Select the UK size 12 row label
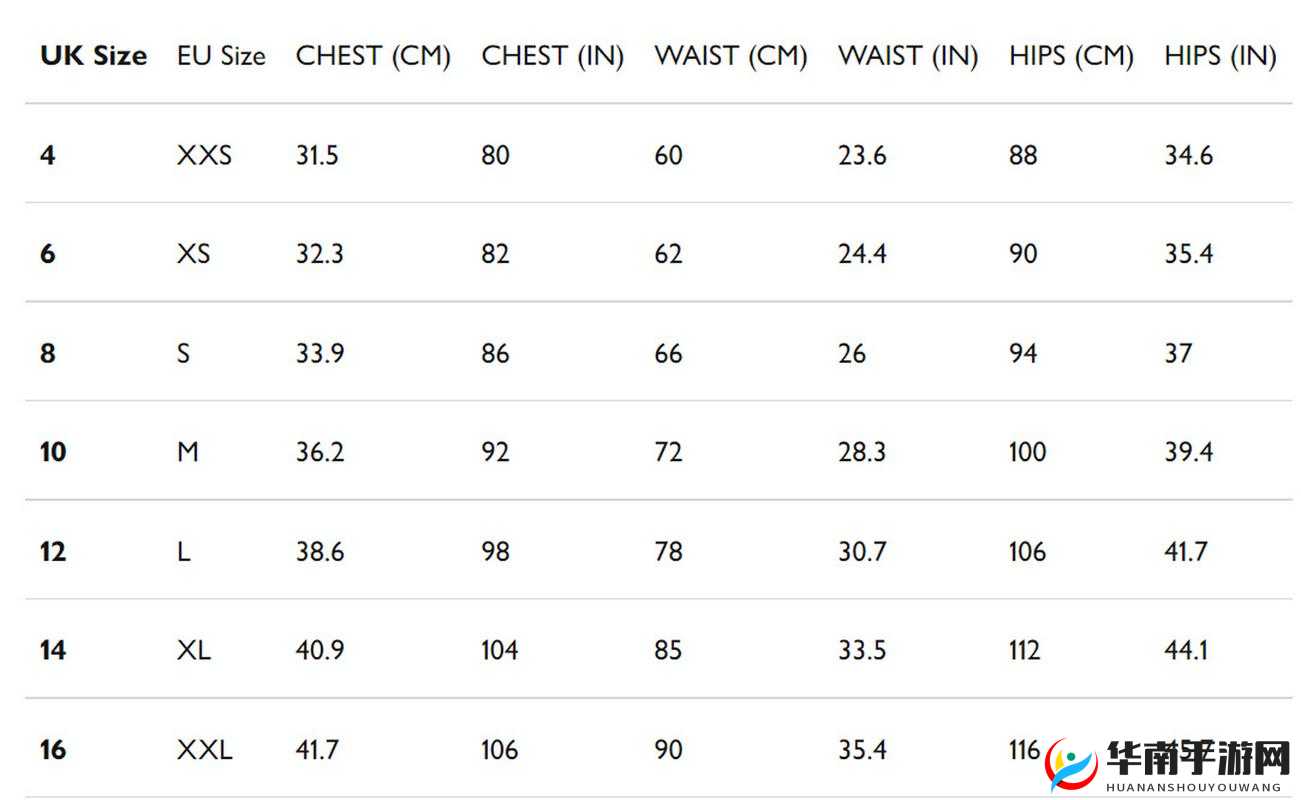This screenshot has width=1301, height=800. tap(53, 551)
